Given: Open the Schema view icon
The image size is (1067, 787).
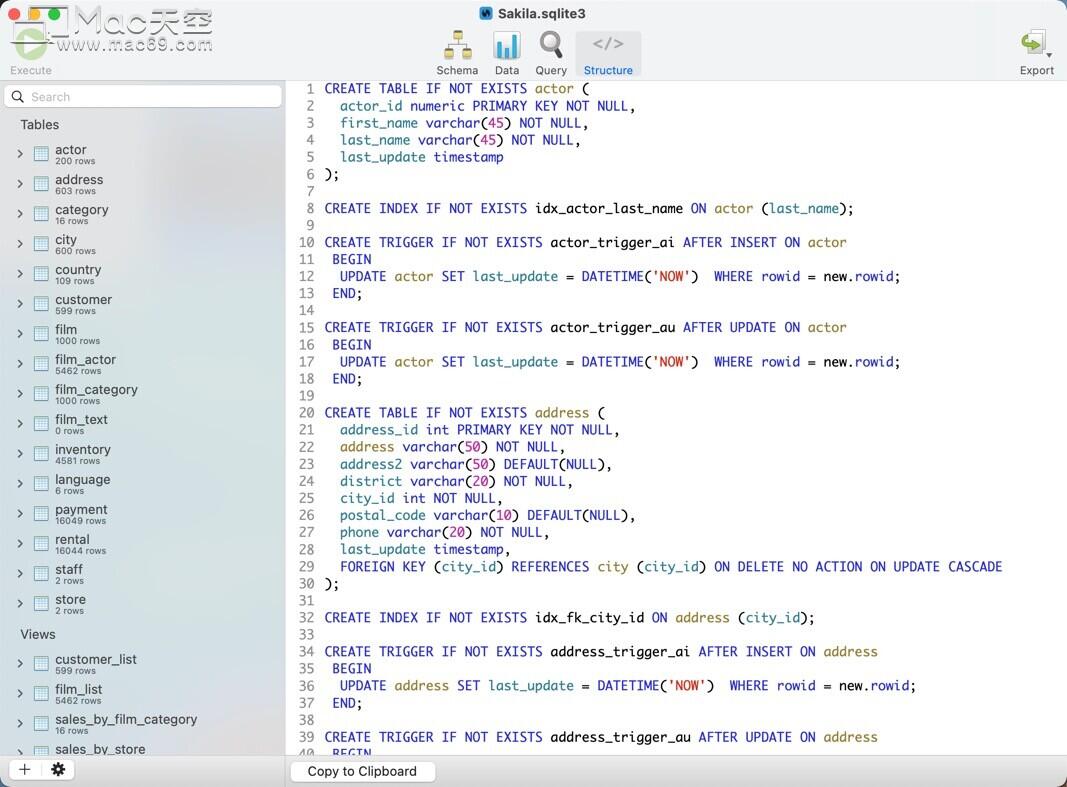Looking at the screenshot, I should pos(457,45).
